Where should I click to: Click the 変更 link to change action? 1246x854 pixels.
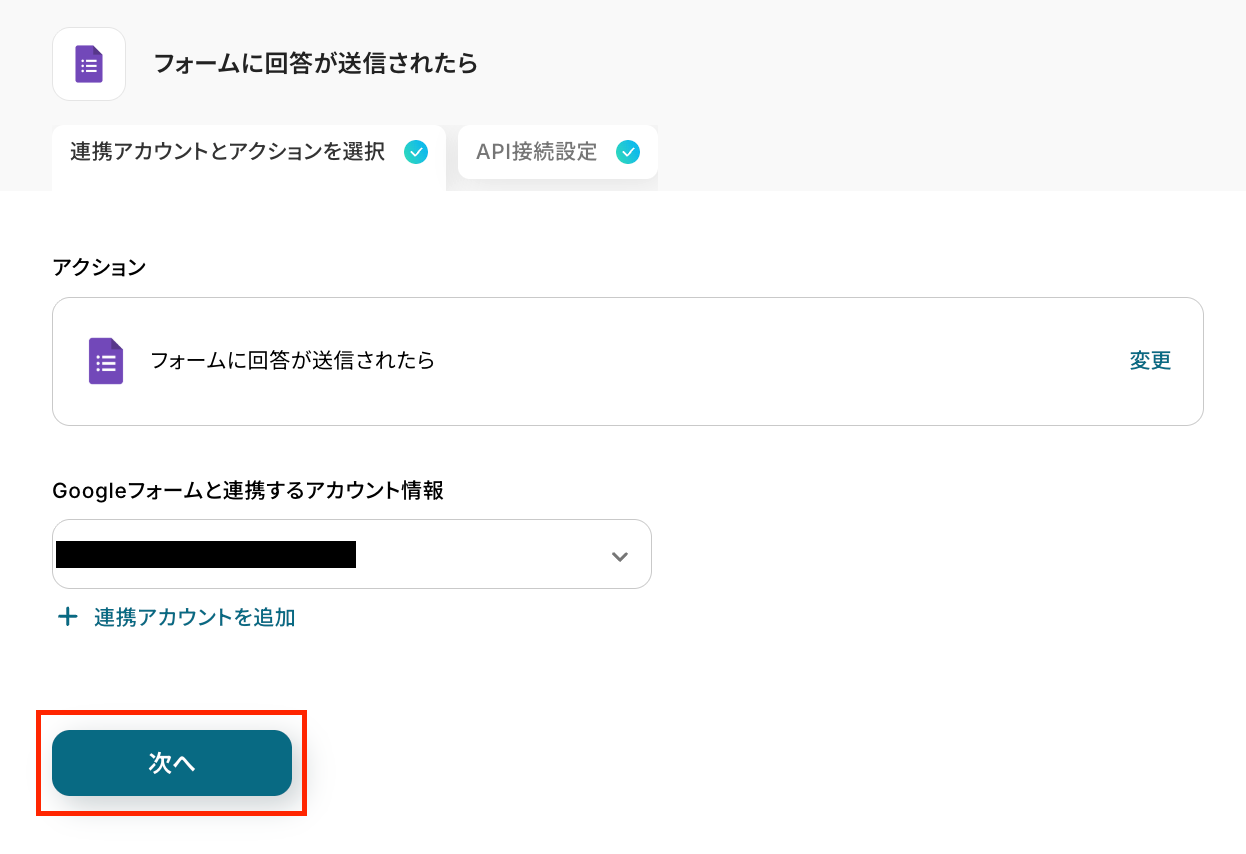pyautogui.click(x=1150, y=361)
